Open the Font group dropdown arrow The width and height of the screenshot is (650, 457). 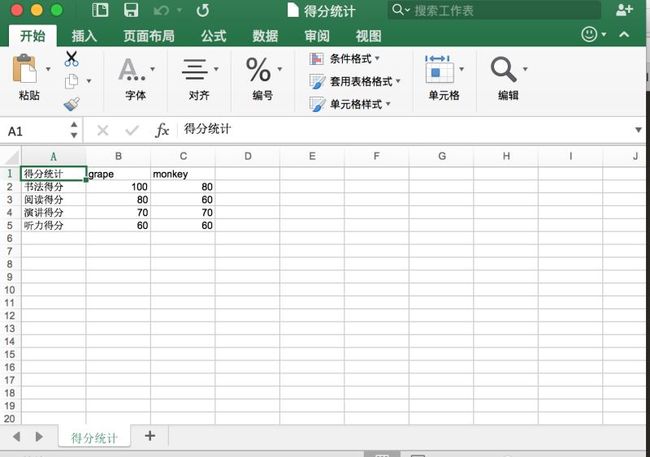pyautogui.click(x=153, y=69)
